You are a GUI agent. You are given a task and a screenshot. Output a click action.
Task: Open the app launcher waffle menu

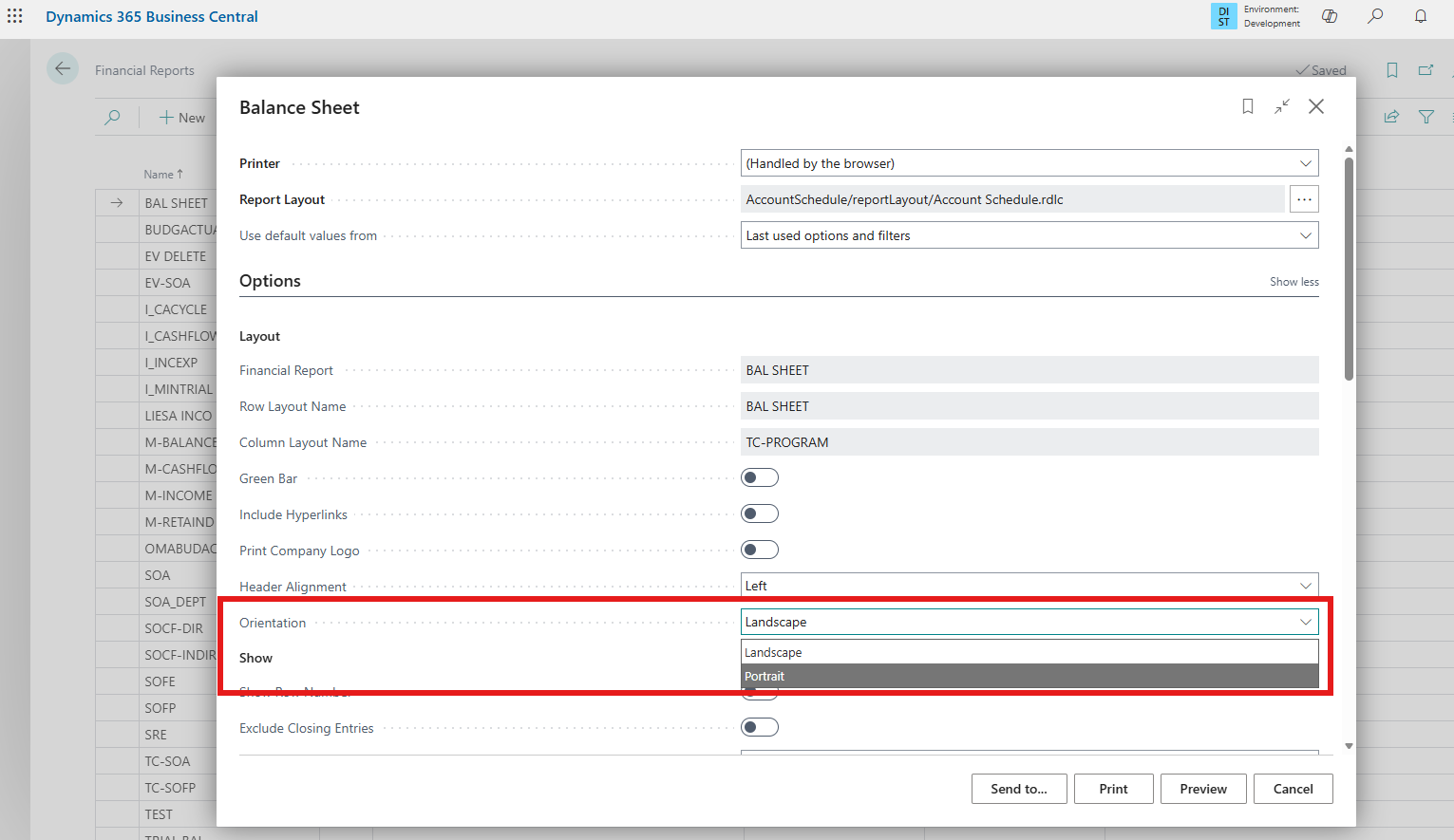[x=15, y=16]
